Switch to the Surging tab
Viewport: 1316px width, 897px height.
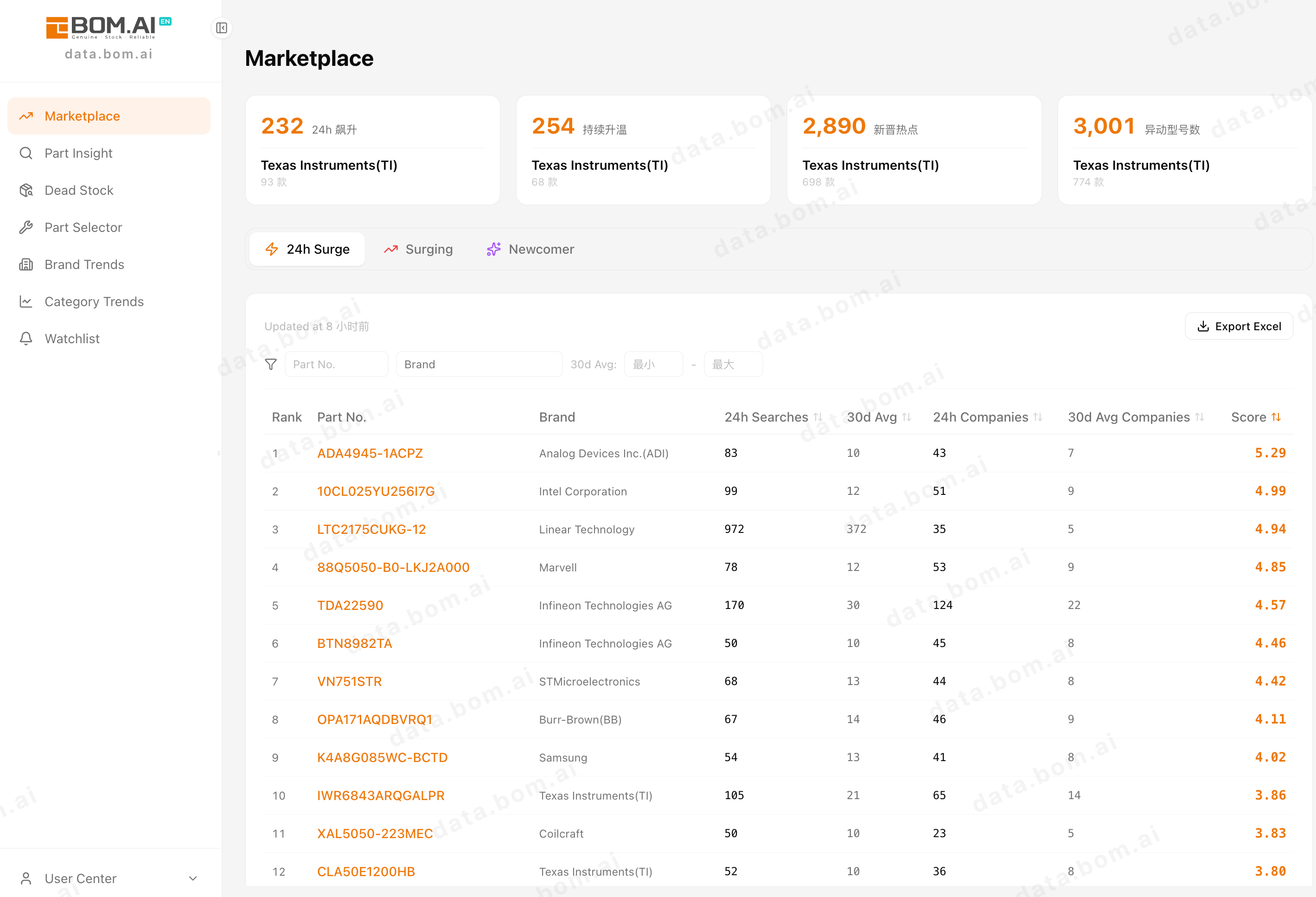click(x=418, y=249)
